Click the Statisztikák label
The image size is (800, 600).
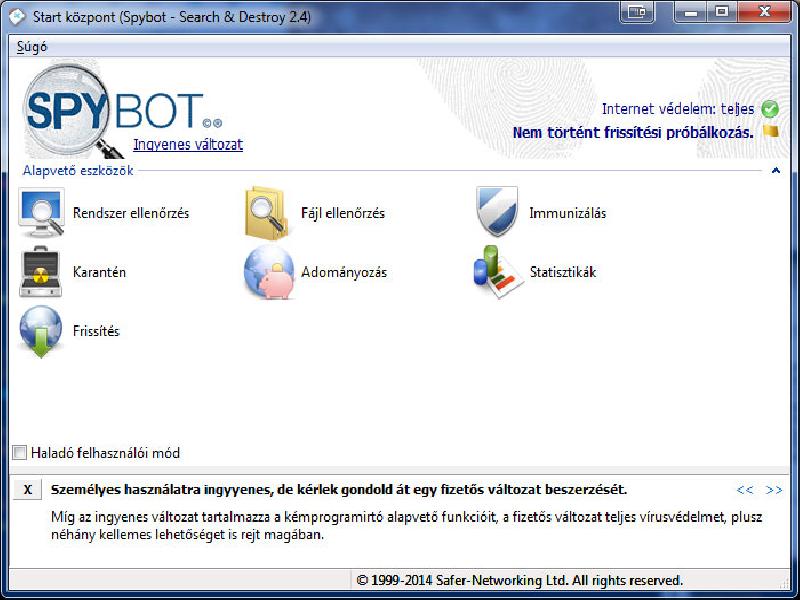[x=563, y=272]
